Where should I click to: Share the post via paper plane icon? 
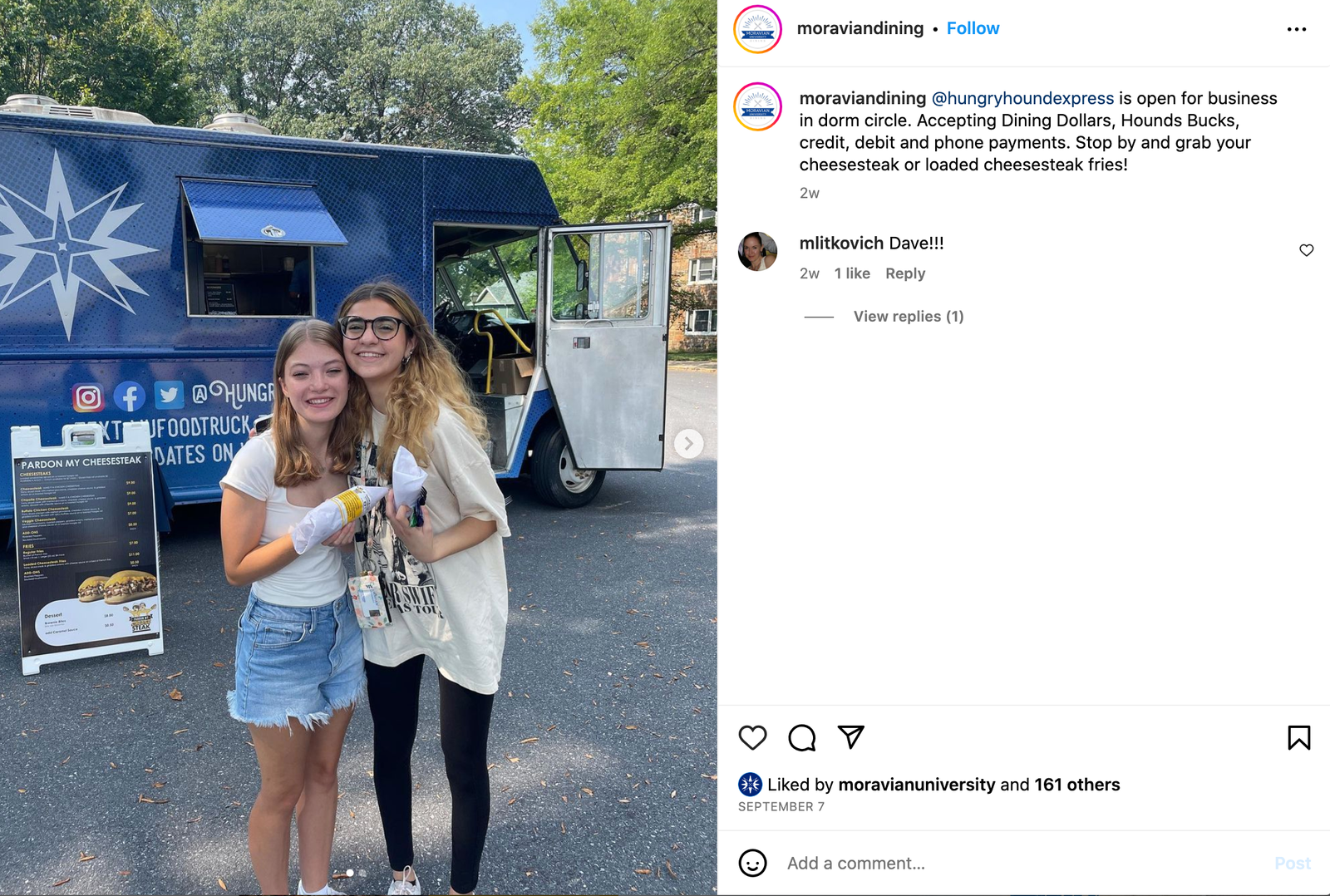851,736
